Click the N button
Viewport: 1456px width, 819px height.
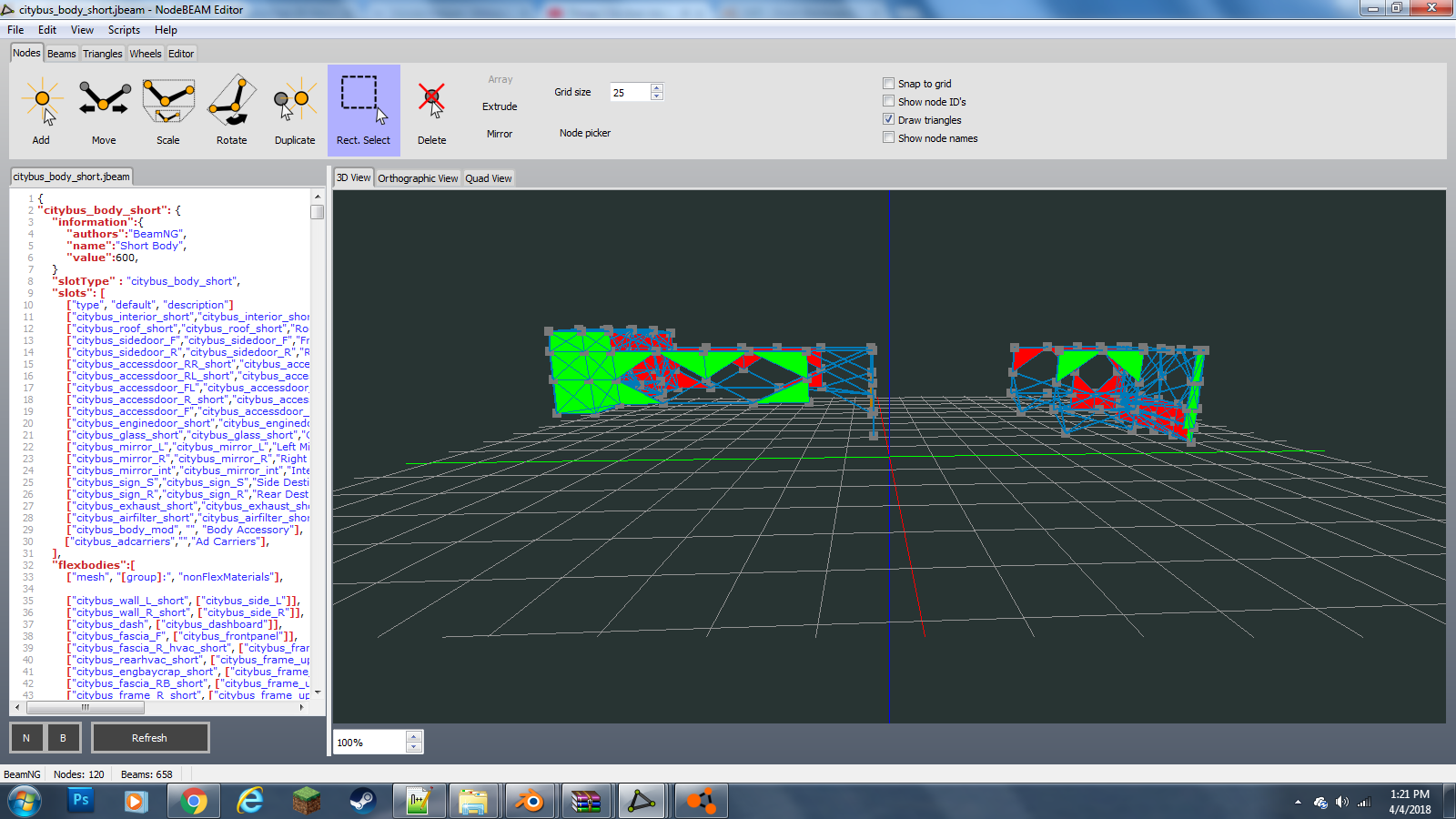click(x=26, y=738)
